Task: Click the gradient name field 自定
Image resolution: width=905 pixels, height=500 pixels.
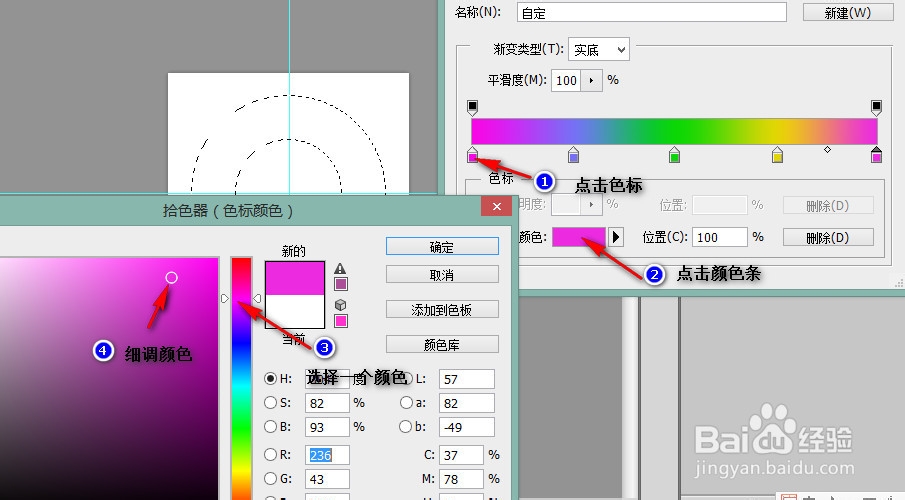Action: pos(652,12)
